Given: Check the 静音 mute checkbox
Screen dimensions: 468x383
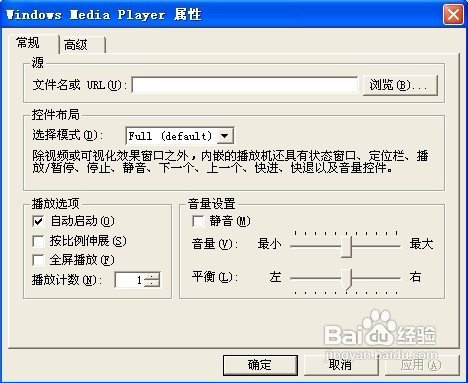Looking at the screenshot, I should (x=198, y=221).
